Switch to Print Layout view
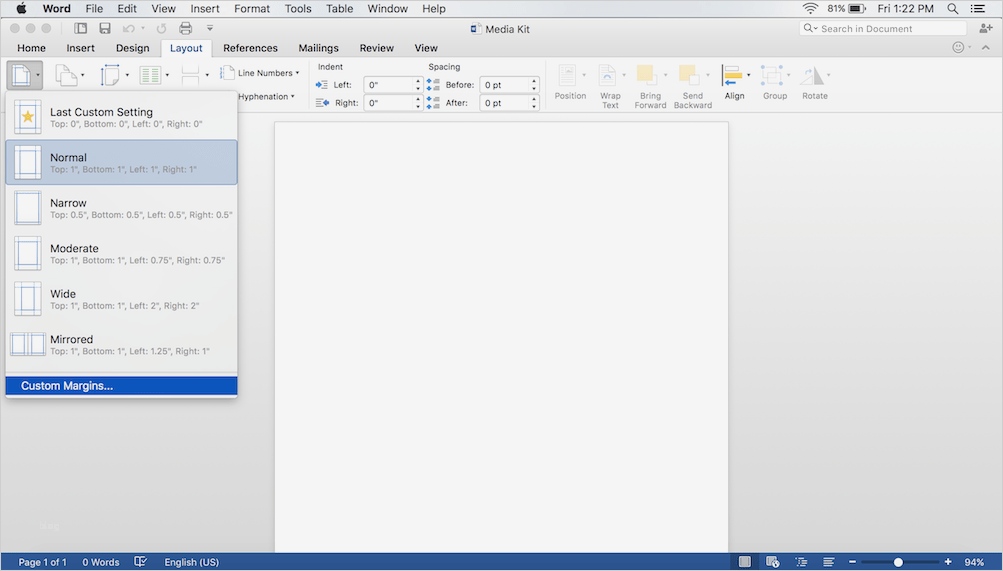Viewport: 1003px width, 571px height. tap(744, 562)
